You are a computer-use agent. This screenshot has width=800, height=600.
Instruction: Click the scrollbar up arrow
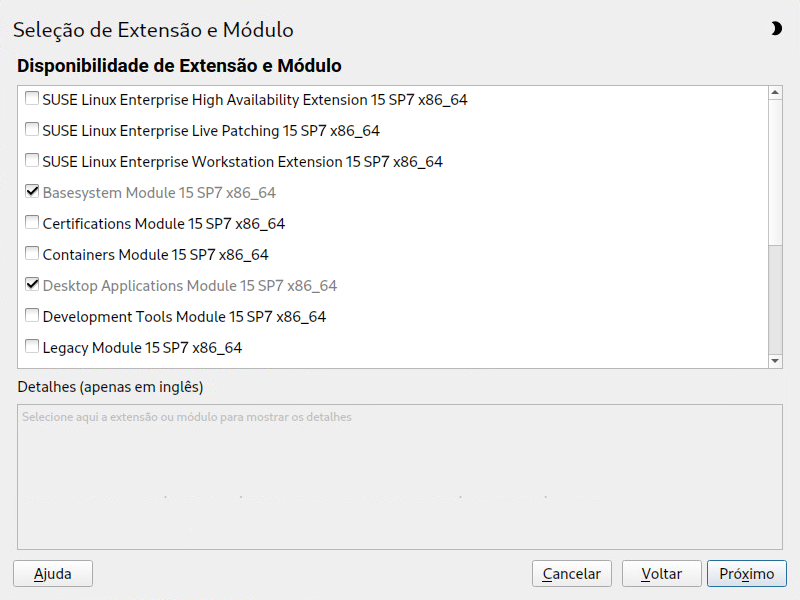(x=774, y=93)
